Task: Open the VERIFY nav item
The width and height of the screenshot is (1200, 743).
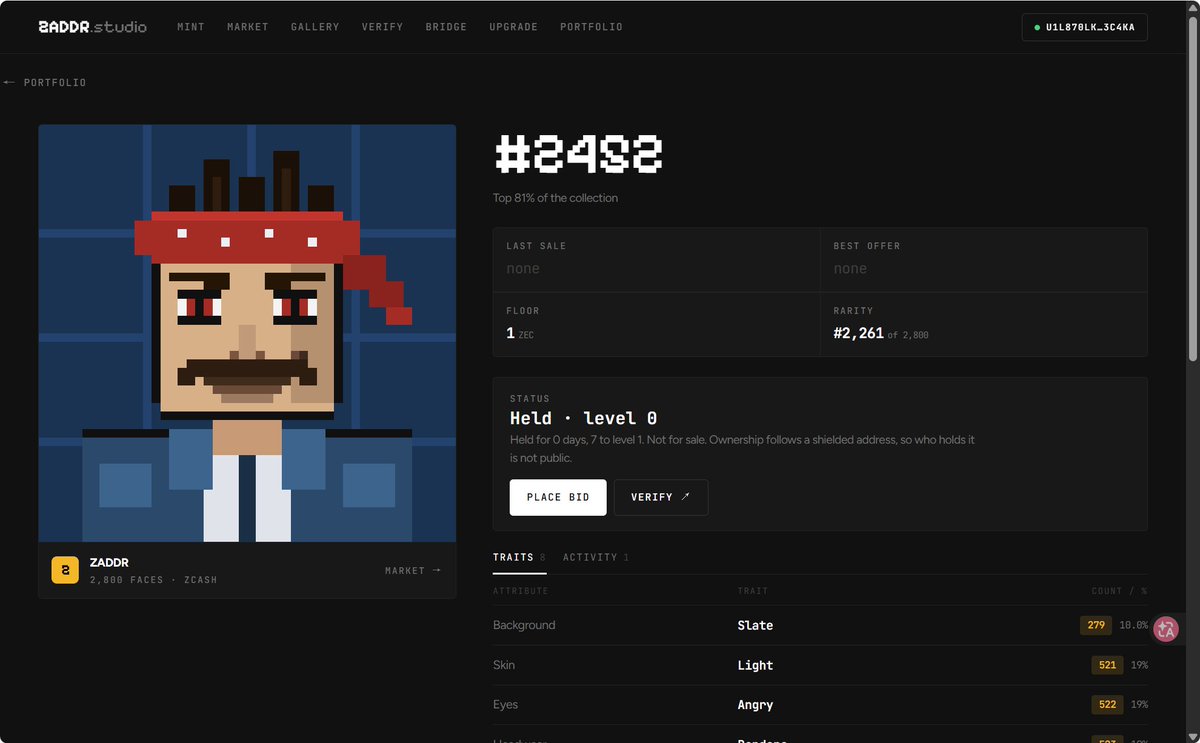Action: [x=383, y=27]
